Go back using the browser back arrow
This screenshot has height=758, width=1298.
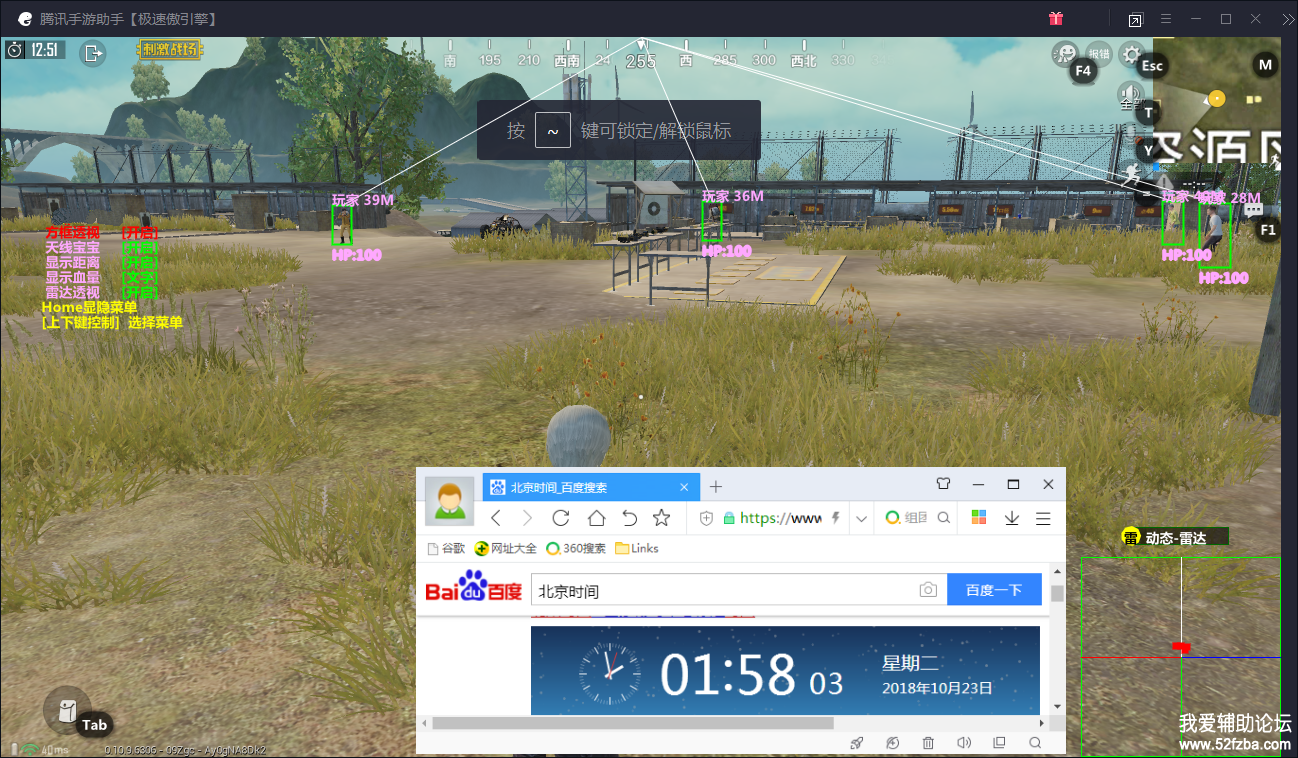(497, 518)
